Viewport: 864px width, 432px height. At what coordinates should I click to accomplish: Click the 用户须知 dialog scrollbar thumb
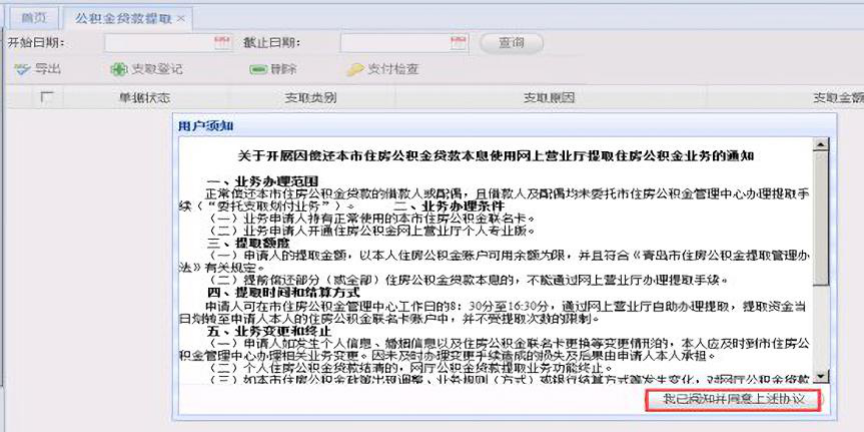(821, 218)
